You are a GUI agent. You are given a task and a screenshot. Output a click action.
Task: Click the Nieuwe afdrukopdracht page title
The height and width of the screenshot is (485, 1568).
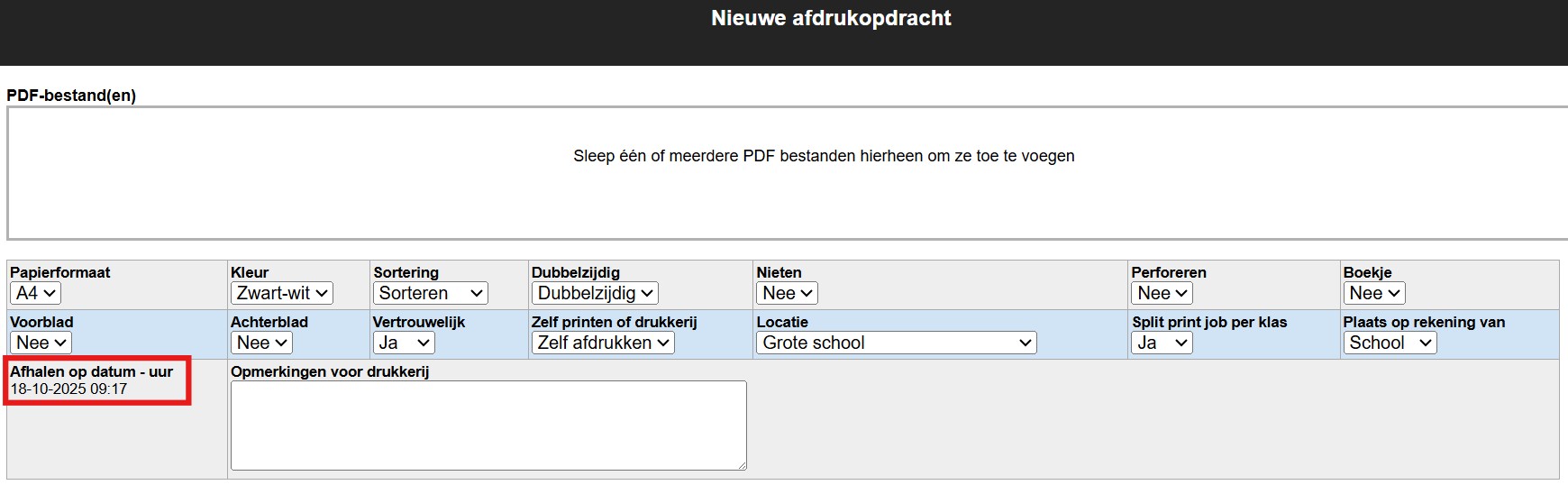point(831,18)
